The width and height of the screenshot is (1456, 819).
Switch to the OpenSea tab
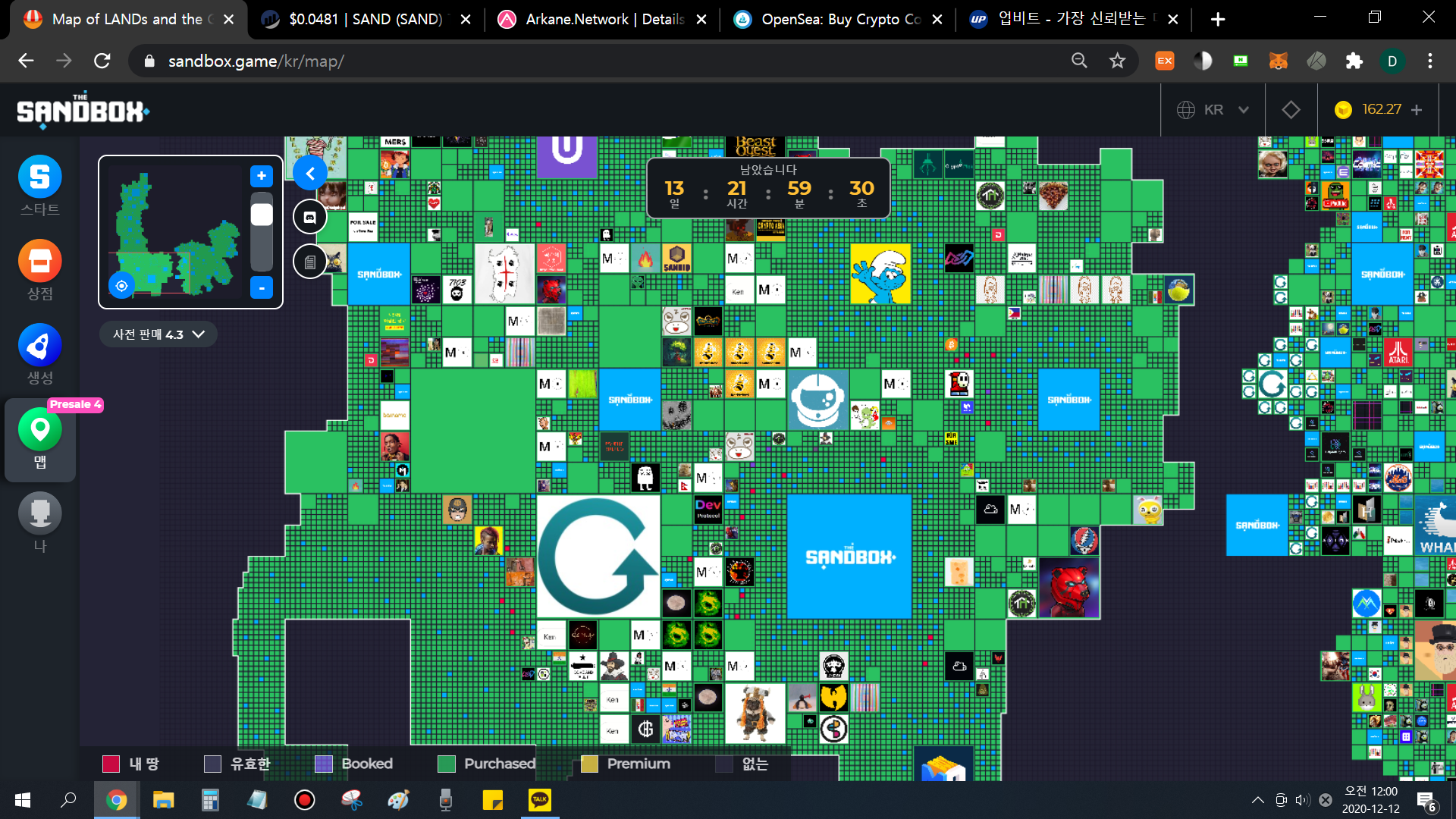pyautogui.click(x=837, y=20)
